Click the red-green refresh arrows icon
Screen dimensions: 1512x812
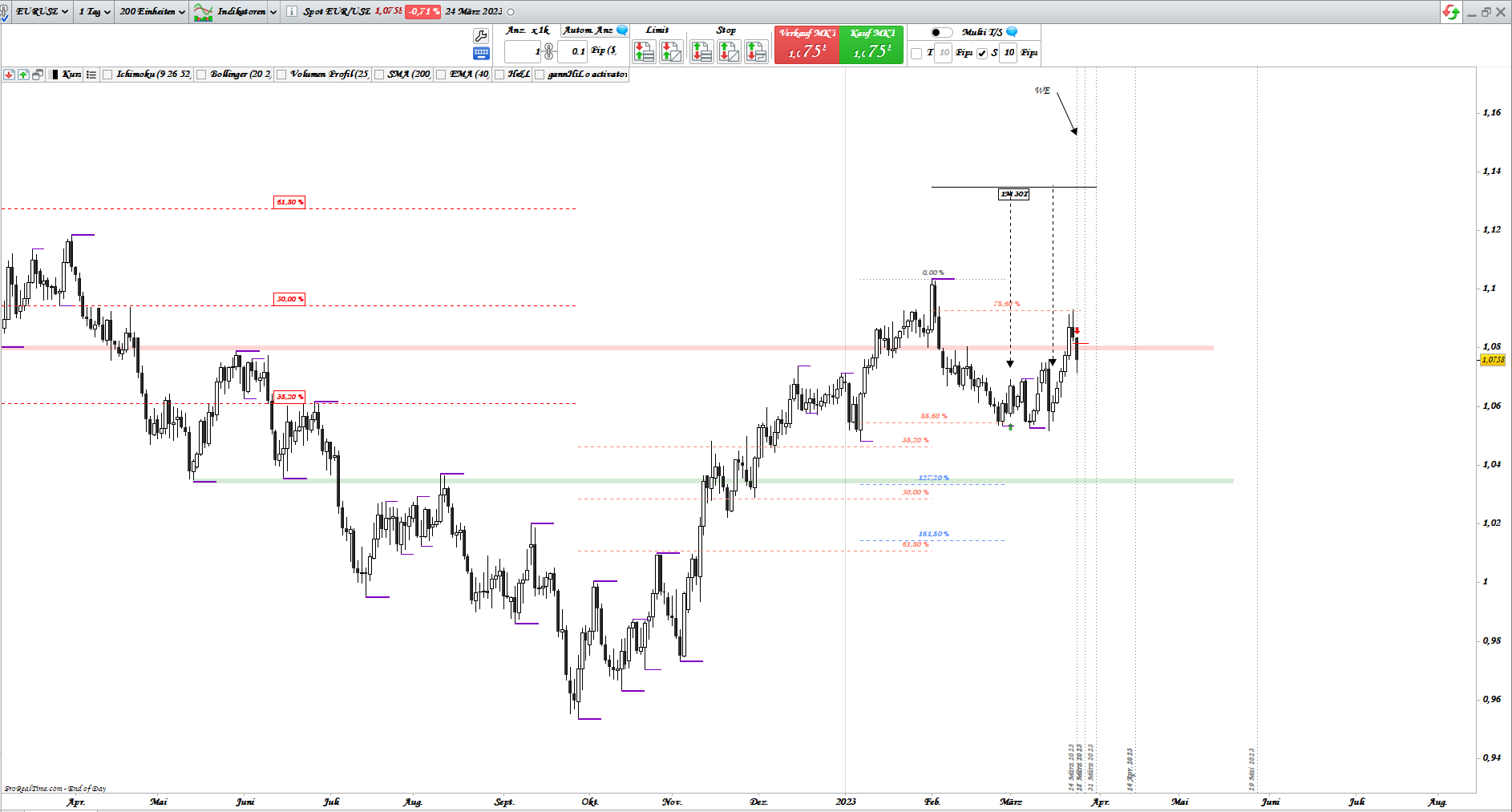point(1450,12)
